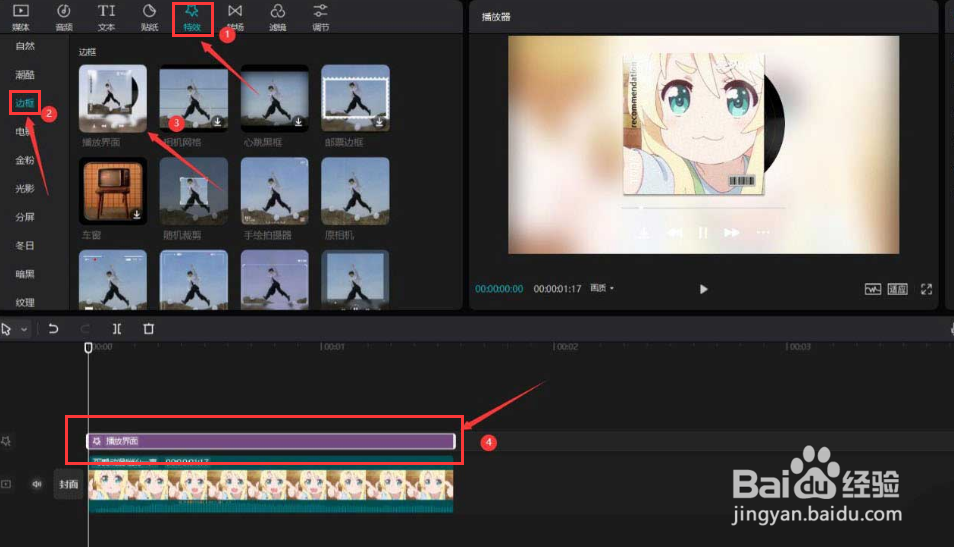Undo the last action
Screen dimensions: 954x547
coord(53,329)
